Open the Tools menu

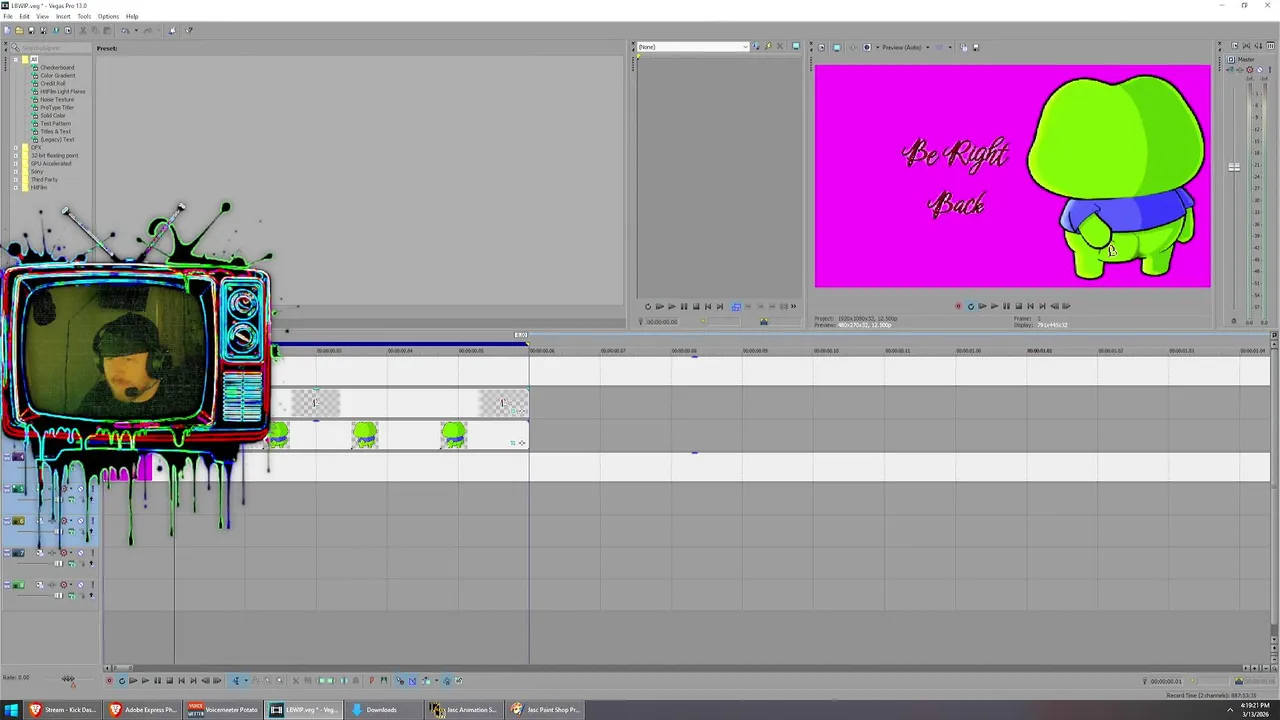[x=84, y=16]
